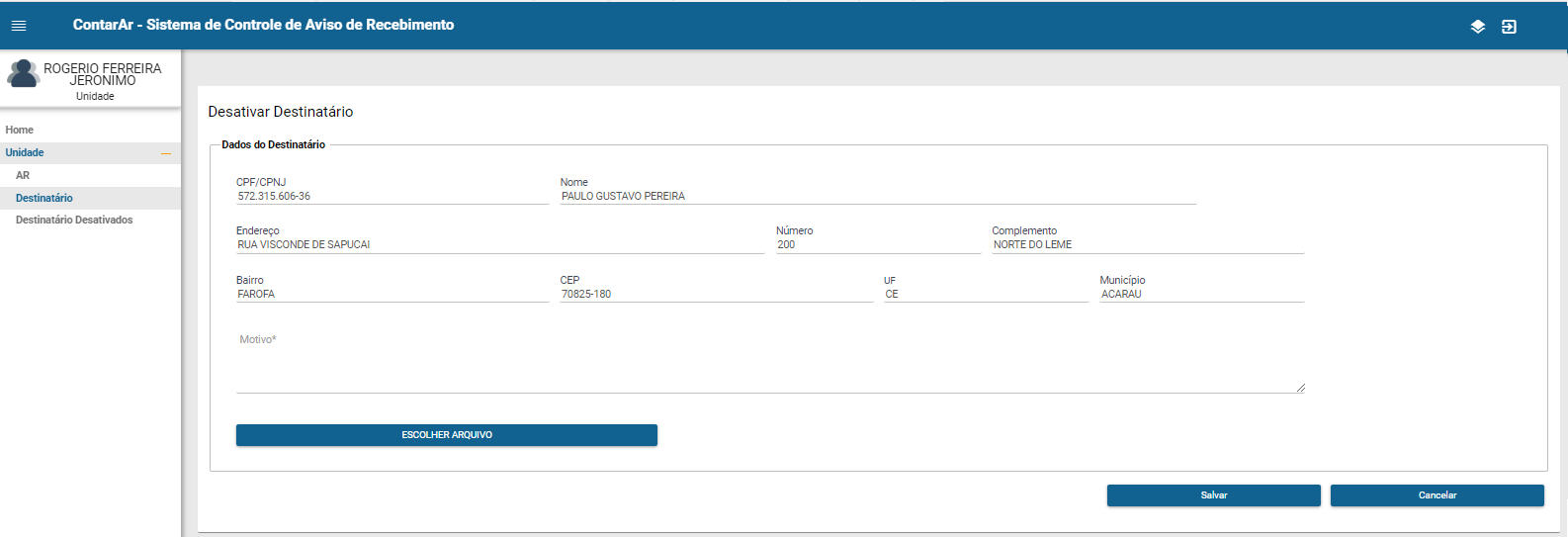
Task: Click the Nome field with Paulo Gustavo Pereira
Action: click(x=877, y=196)
